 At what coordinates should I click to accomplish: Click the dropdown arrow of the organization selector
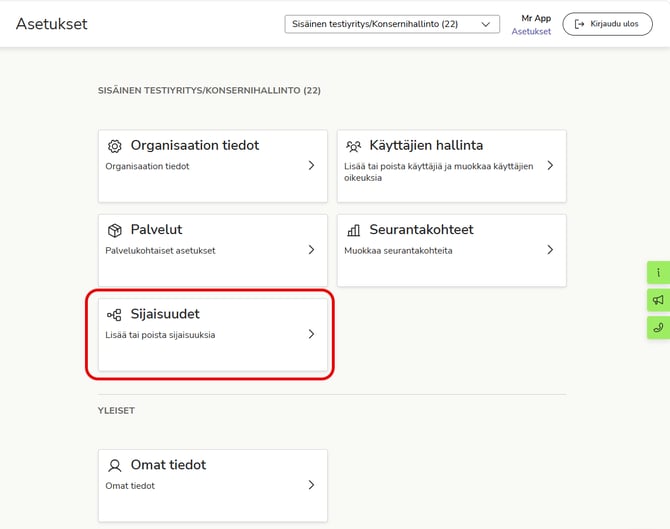tap(485, 24)
